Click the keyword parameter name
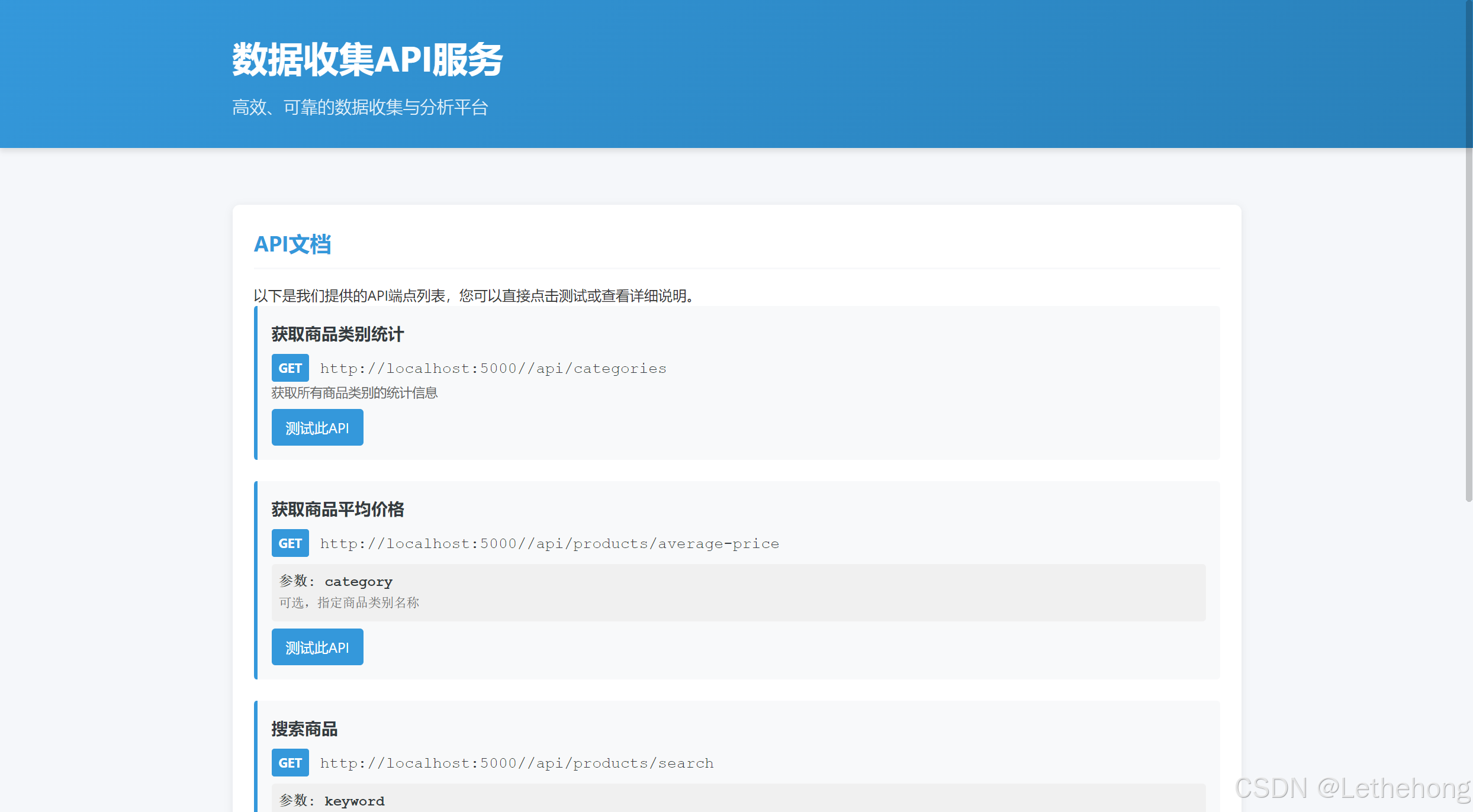Image resolution: width=1473 pixels, height=812 pixels. point(354,801)
